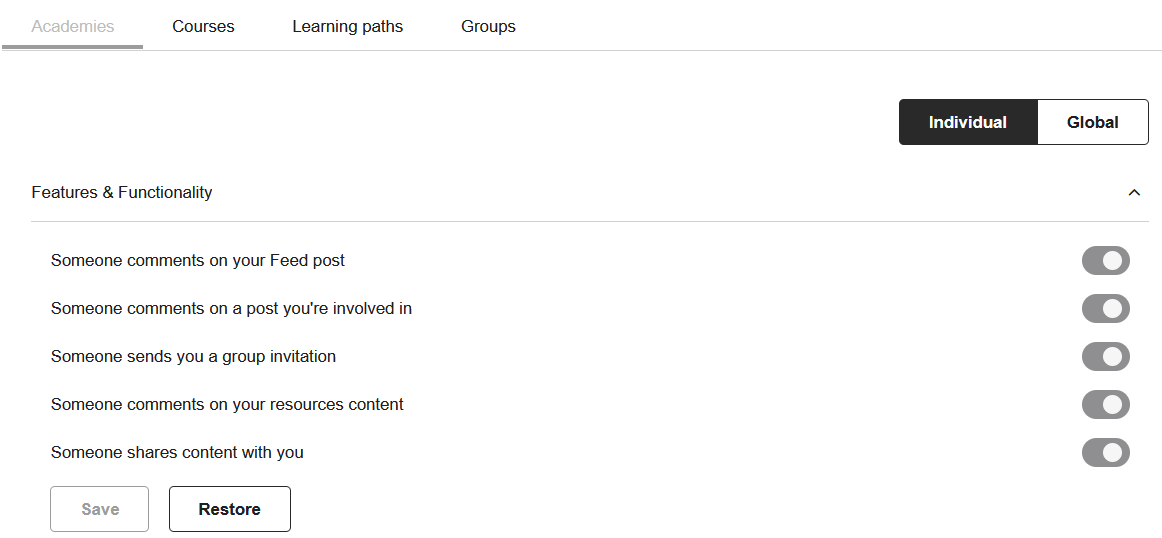
Task: Click the Features & Functionality section heading
Action: click(x=122, y=193)
